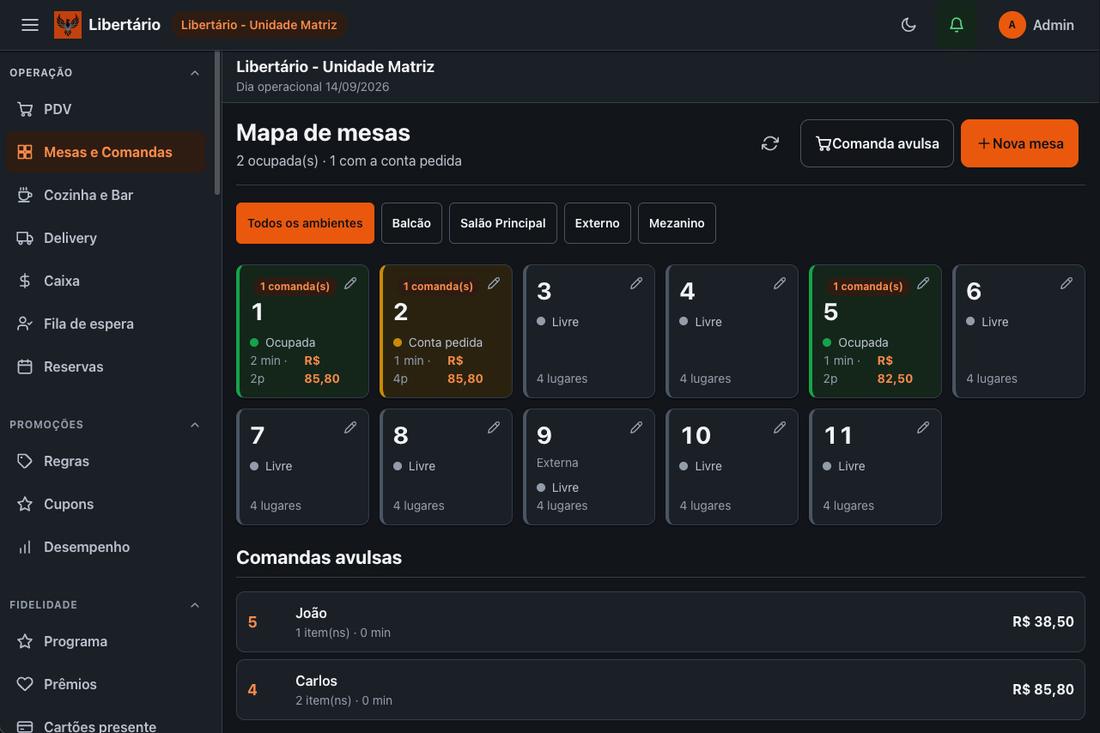
Task: Refresh the table map
Action: pyautogui.click(x=770, y=144)
